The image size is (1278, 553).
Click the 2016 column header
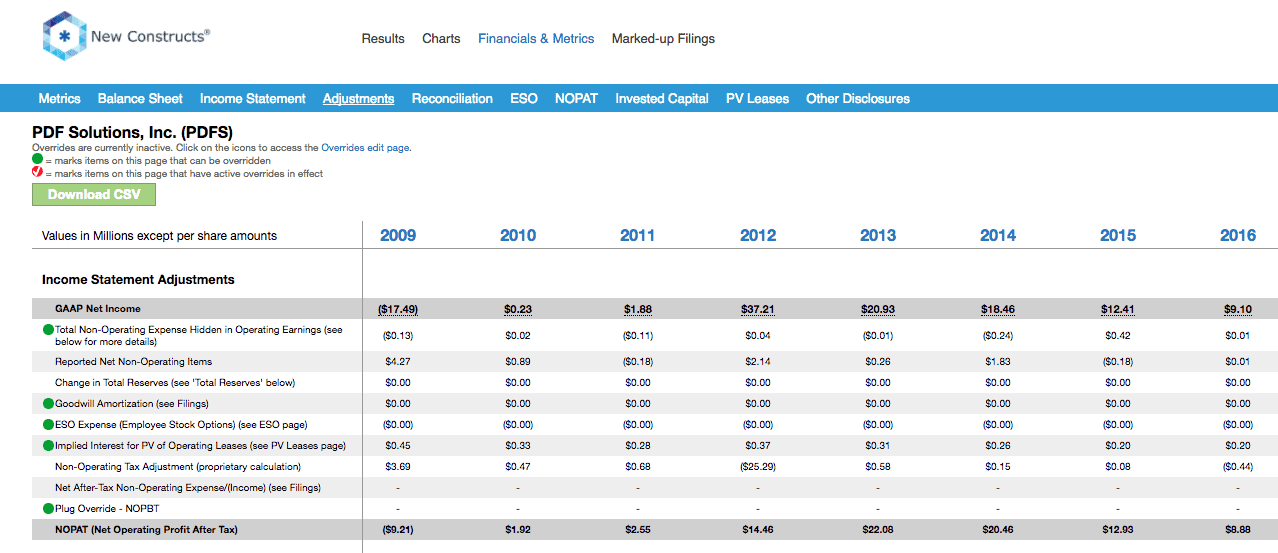tap(1238, 236)
